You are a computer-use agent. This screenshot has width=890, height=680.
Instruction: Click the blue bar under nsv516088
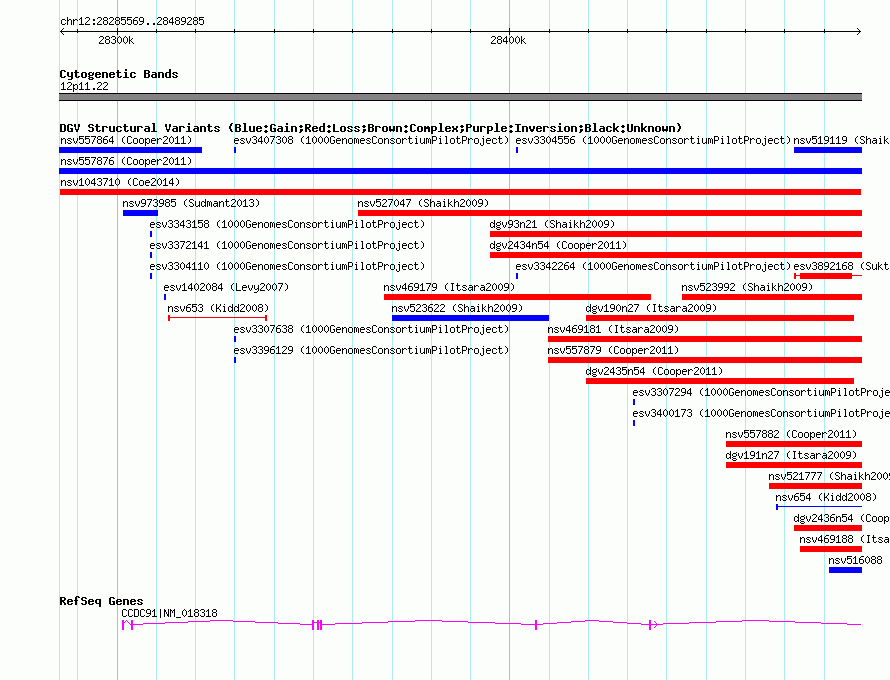click(845, 570)
